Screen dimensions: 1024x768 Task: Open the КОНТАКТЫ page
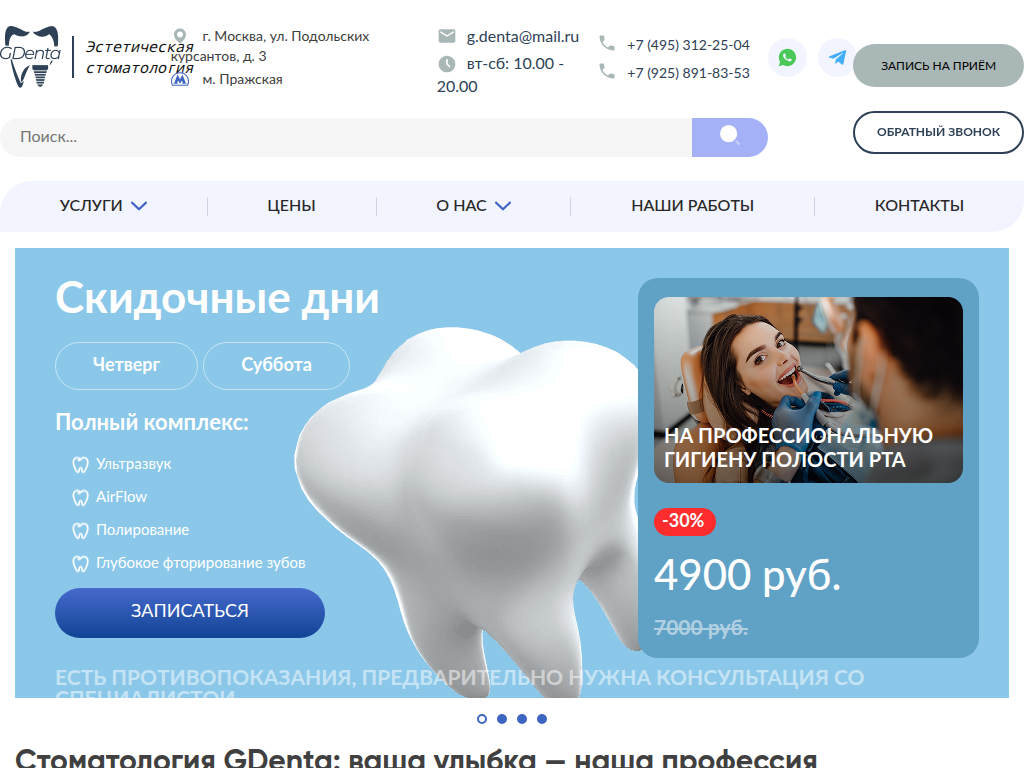[x=919, y=205]
